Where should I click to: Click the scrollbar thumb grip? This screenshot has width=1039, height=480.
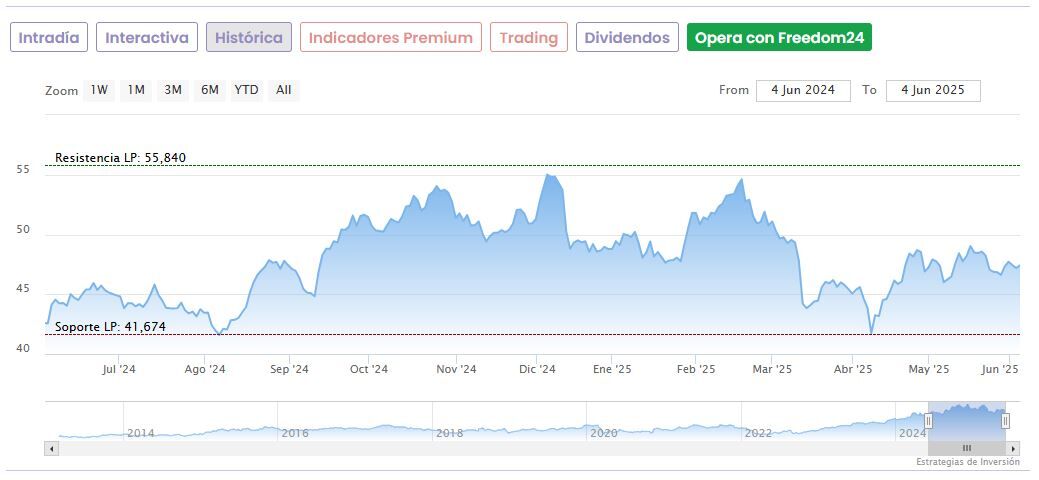[966, 448]
